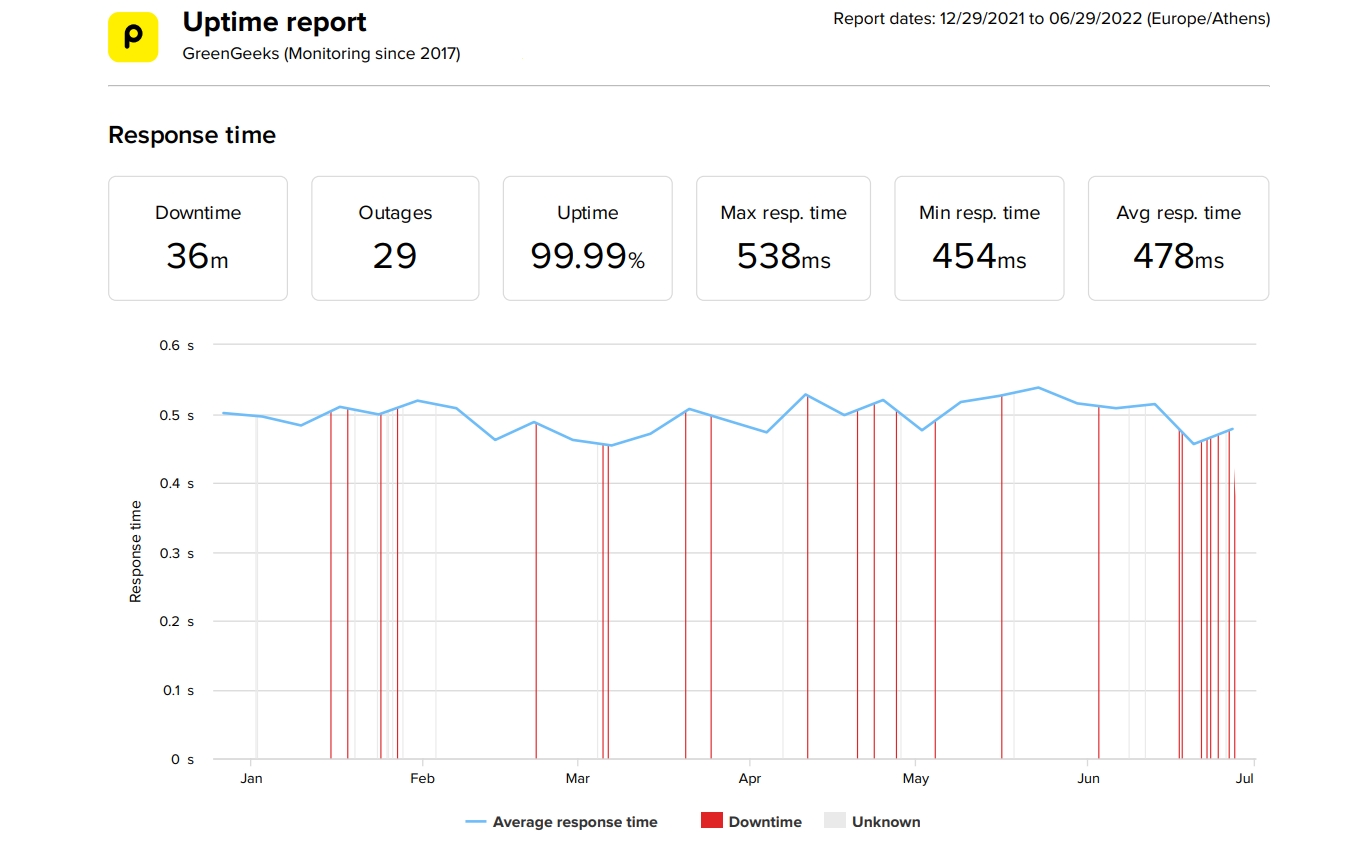Click the Uptime report heading

click(x=275, y=22)
